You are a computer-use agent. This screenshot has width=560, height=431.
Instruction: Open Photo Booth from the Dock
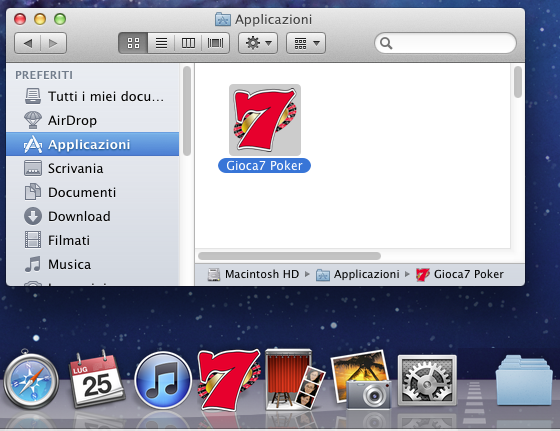point(295,380)
